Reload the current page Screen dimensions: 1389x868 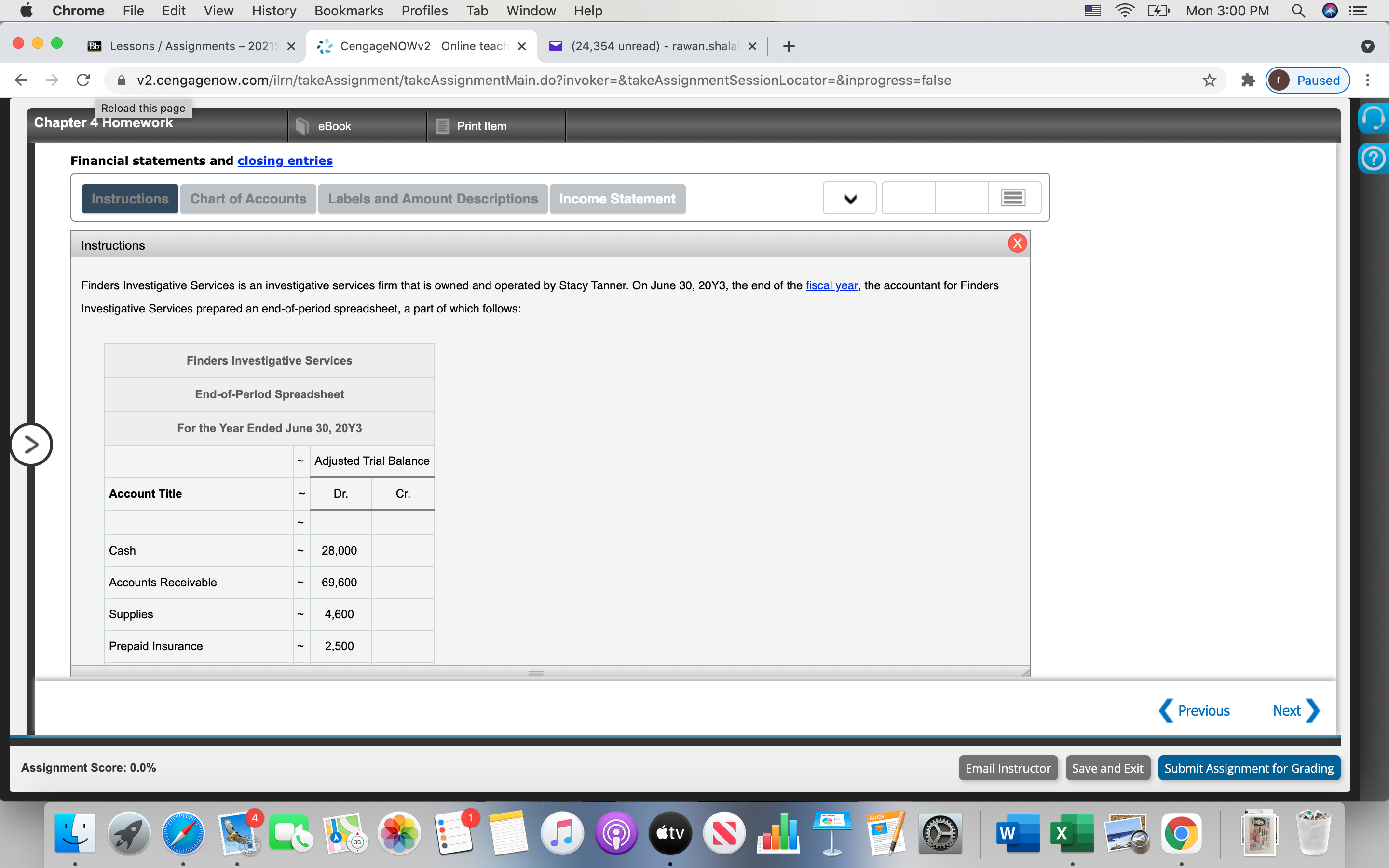click(82, 80)
